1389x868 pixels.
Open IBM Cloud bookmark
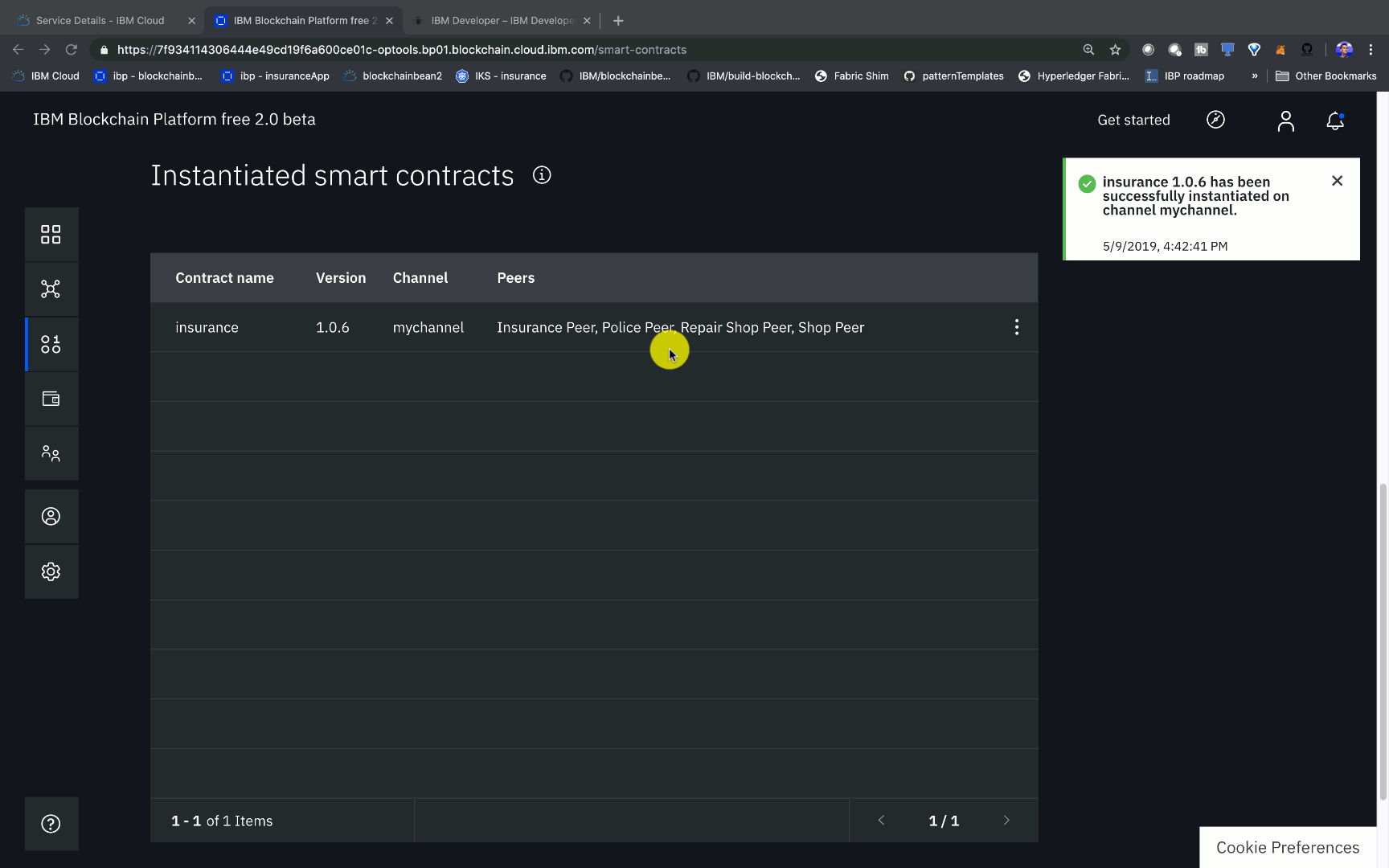(46, 76)
